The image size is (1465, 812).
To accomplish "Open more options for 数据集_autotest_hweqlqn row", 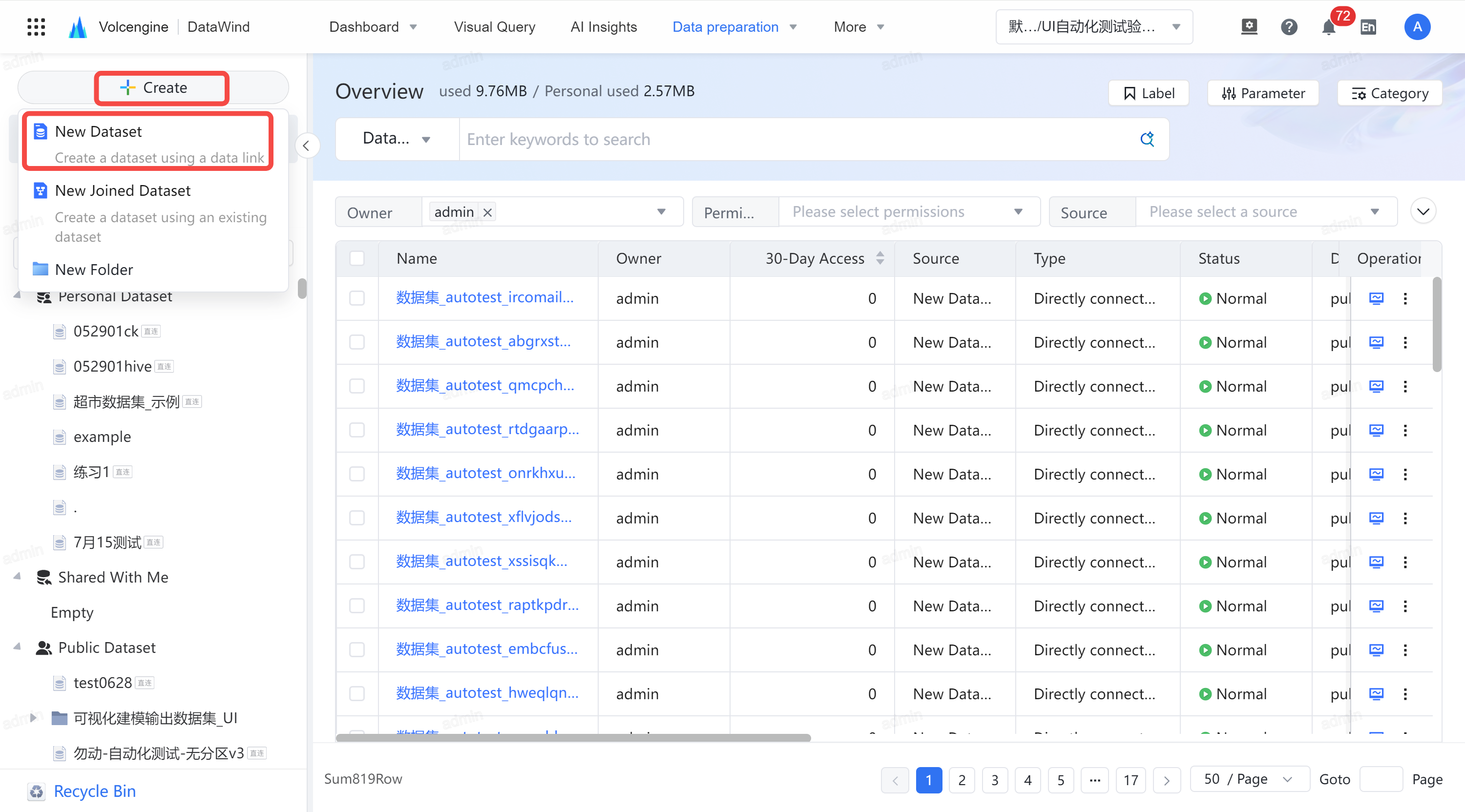I will click(x=1405, y=694).
